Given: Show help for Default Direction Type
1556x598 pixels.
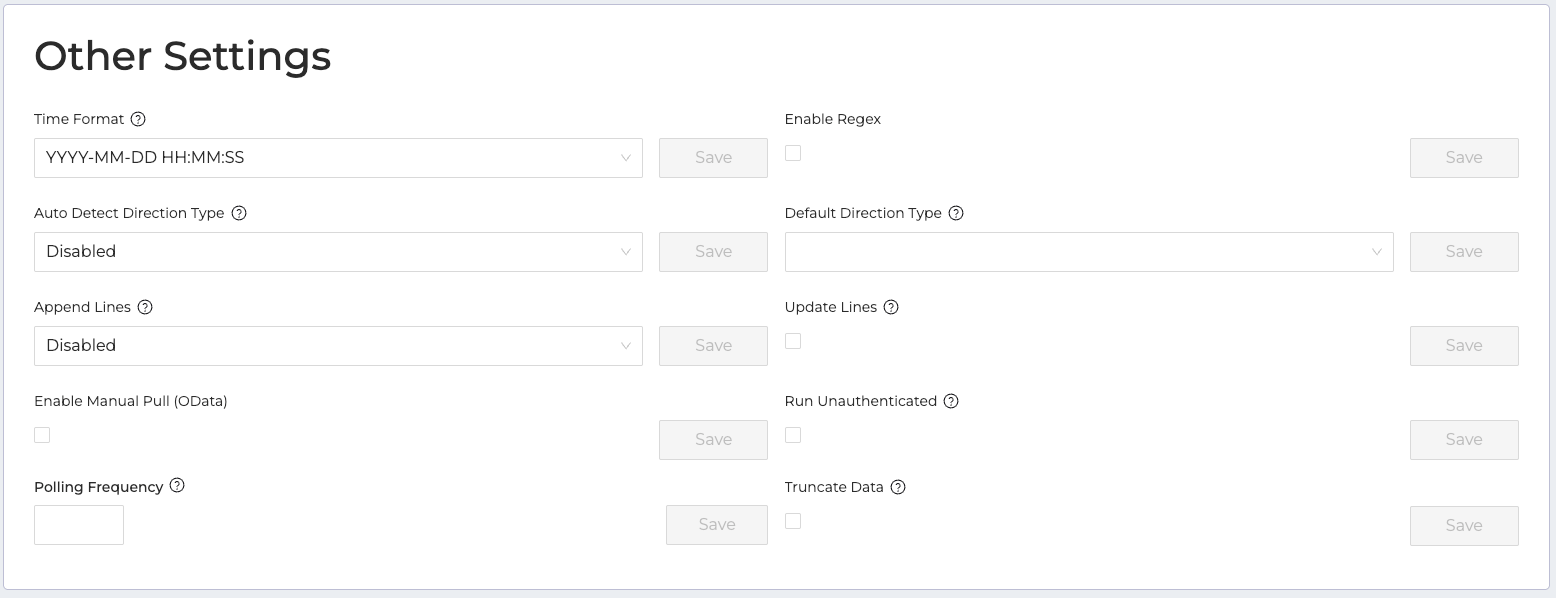Looking at the screenshot, I should click(x=956, y=213).
